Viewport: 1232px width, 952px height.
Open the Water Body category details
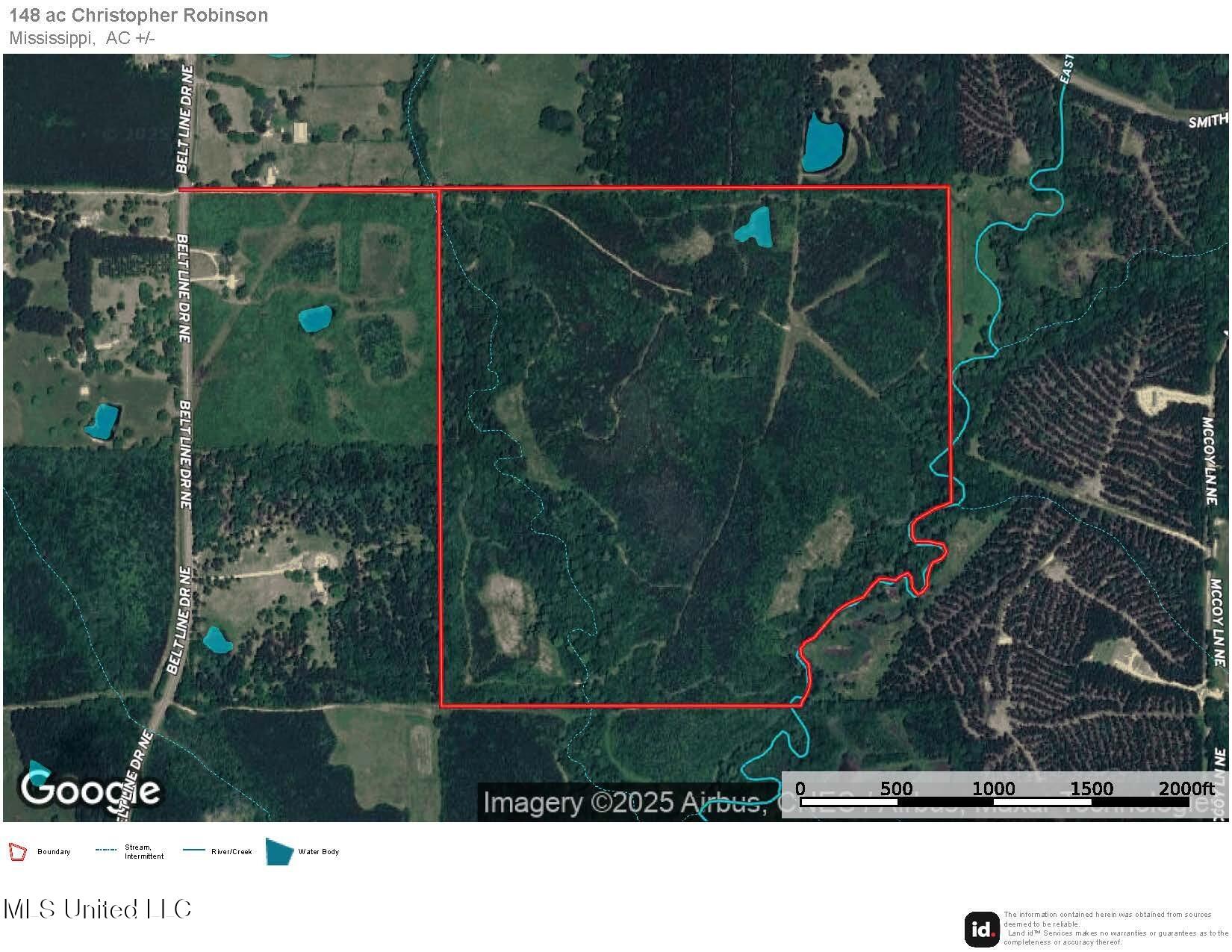[319, 851]
